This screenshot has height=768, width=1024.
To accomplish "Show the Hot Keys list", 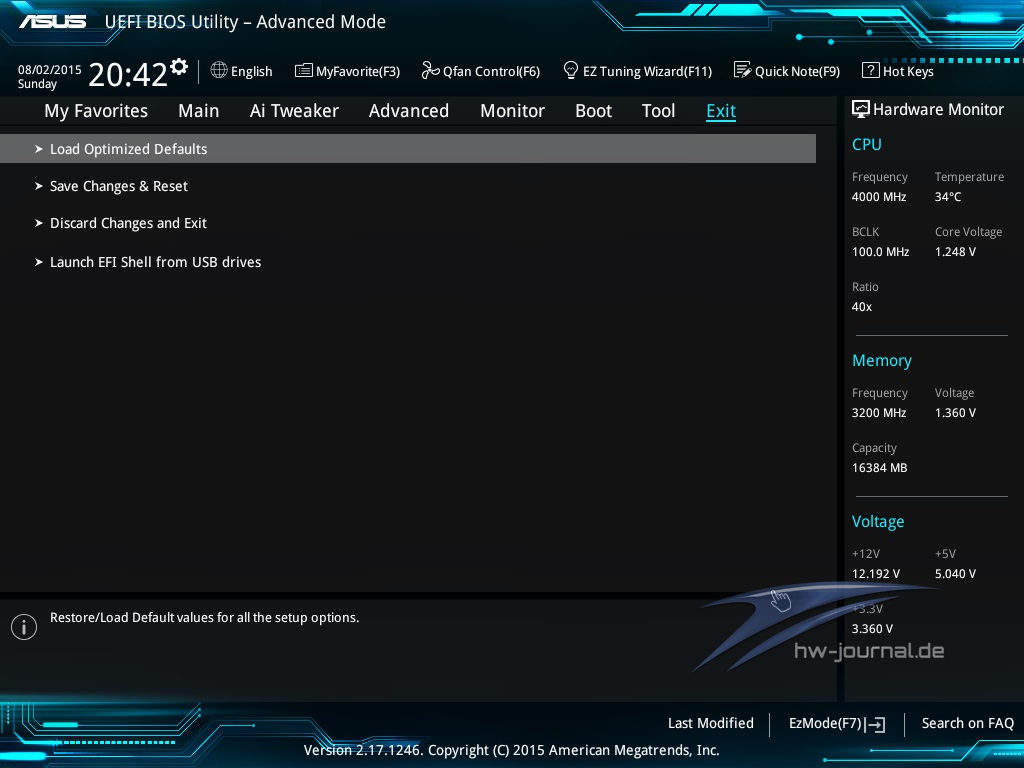I will pos(908,72).
